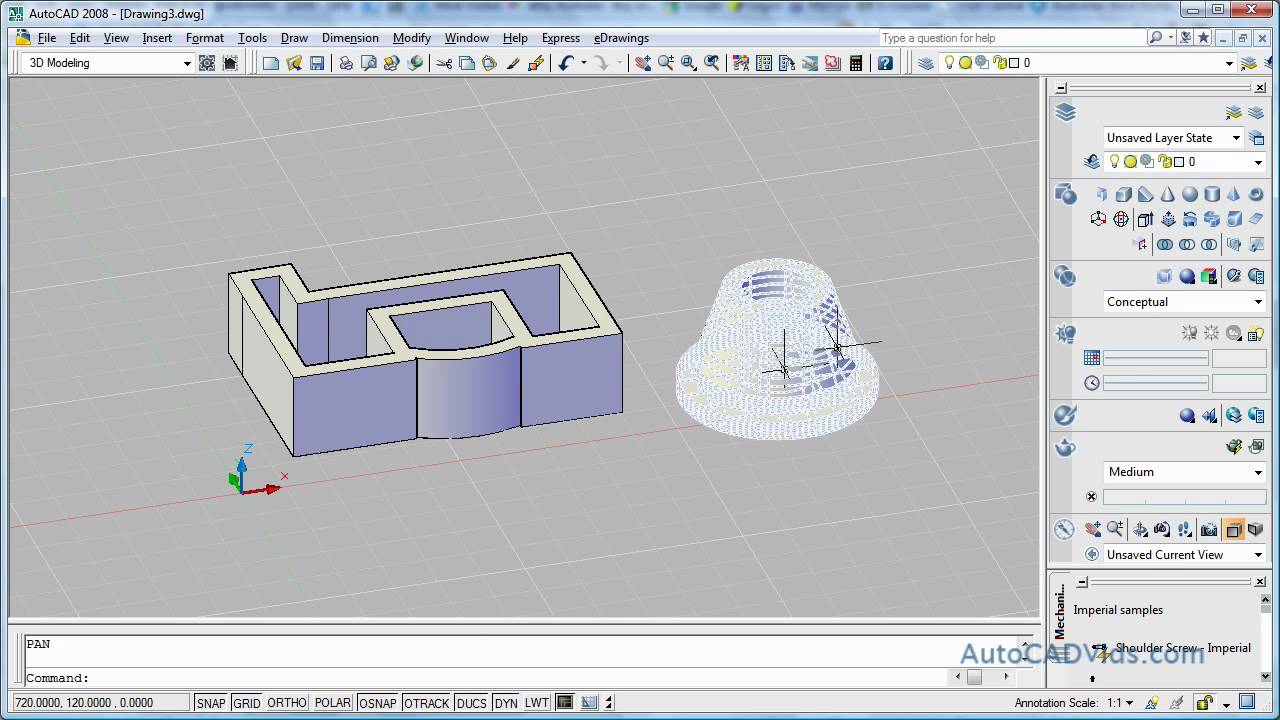
Task: Click the annotation lock icon in status bar
Action: pos(1204,703)
